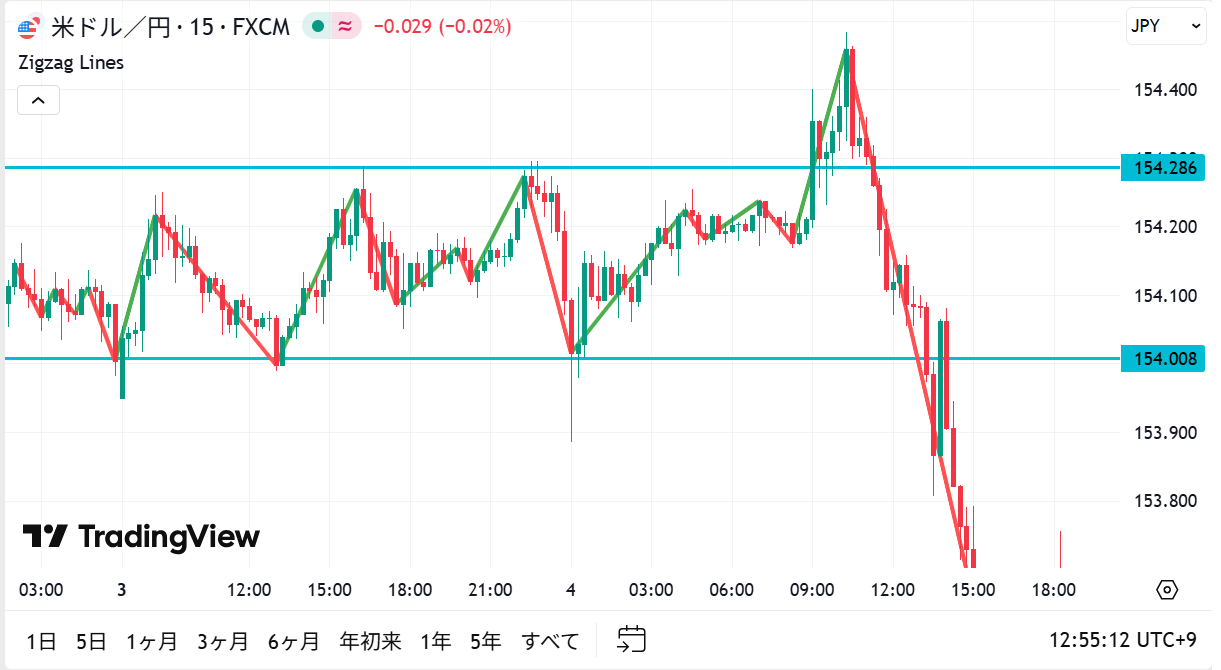1221x670 pixels.
Task: Click the USD/JPY currency flag icon
Action: click(30, 27)
